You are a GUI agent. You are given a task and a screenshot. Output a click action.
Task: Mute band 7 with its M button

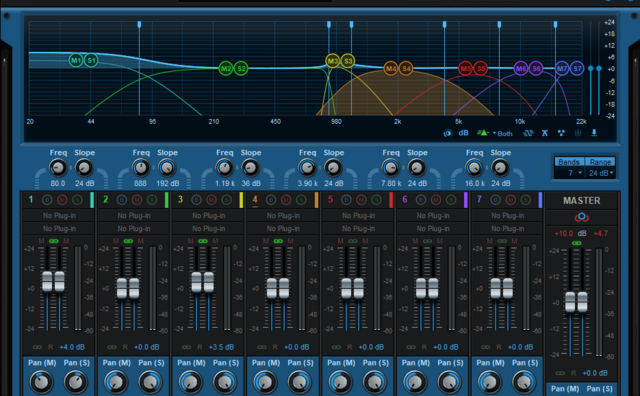pyautogui.click(x=511, y=200)
